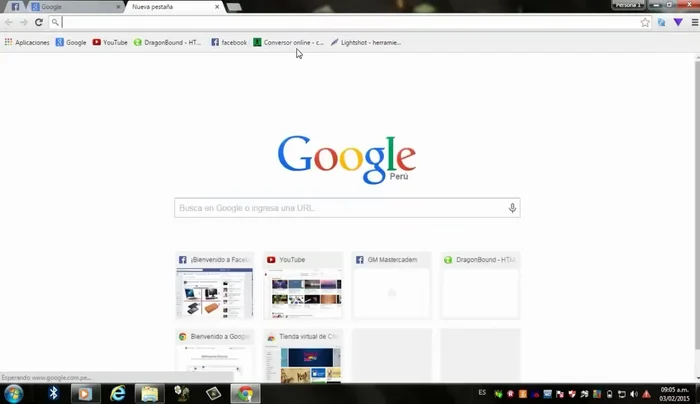Click the purple triangle extension icon
The image size is (700, 404).
pyautogui.click(x=678, y=22)
